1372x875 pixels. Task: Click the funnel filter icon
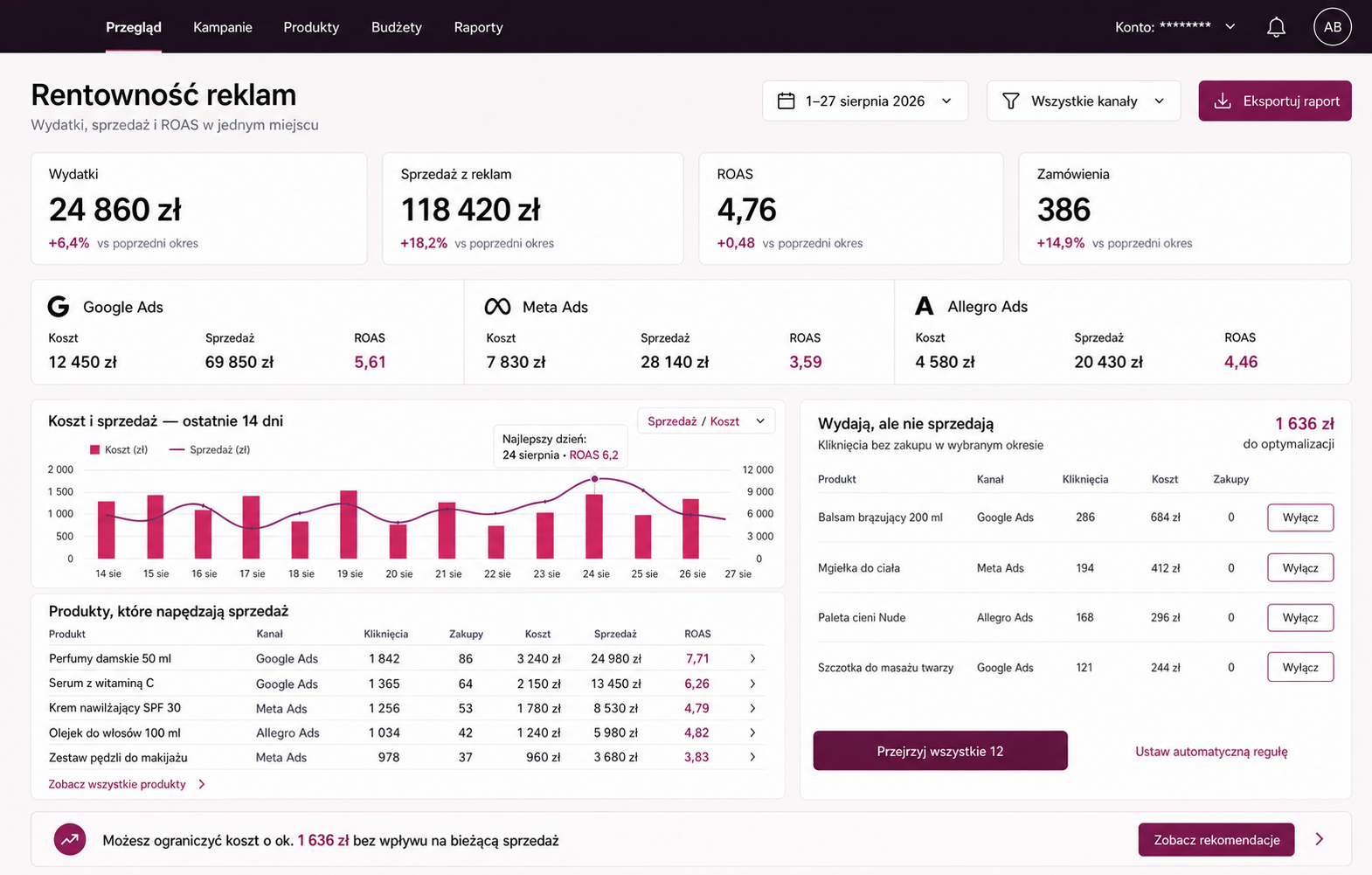click(x=1010, y=101)
